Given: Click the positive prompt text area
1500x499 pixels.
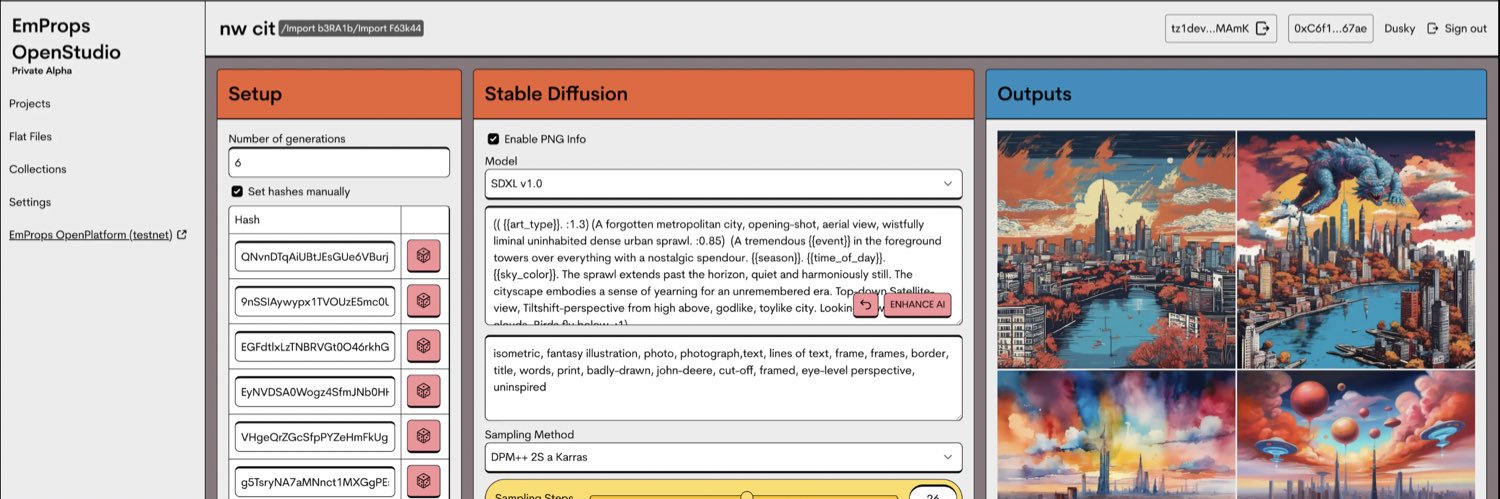Looking at the screenshot, I should (723, 266).
